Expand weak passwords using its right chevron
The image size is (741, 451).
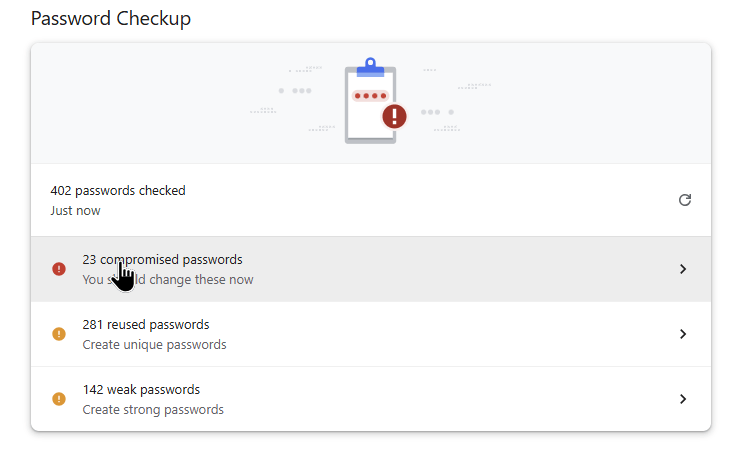(683, 399)
